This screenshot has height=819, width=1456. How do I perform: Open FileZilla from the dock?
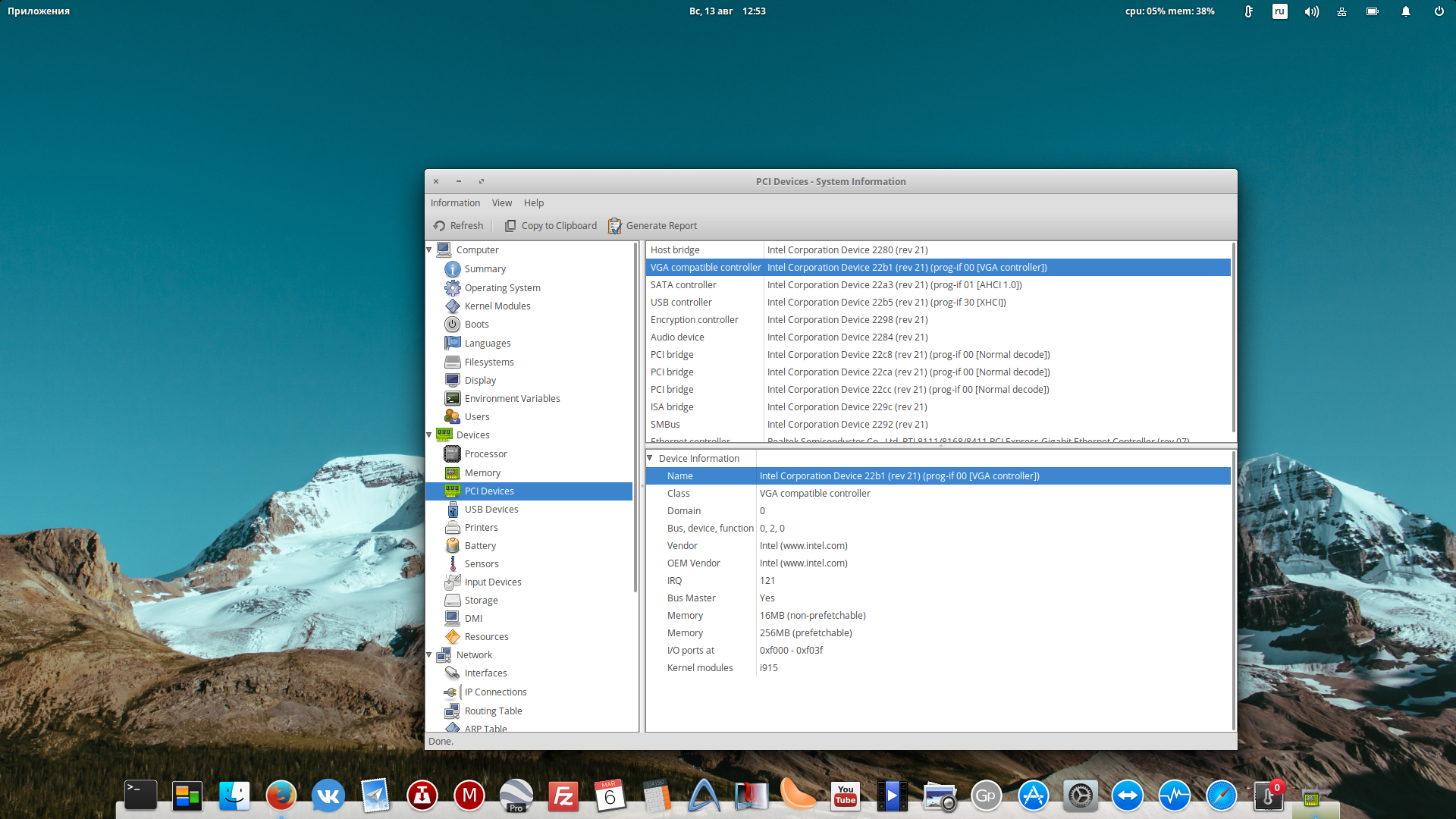point(563,795)
